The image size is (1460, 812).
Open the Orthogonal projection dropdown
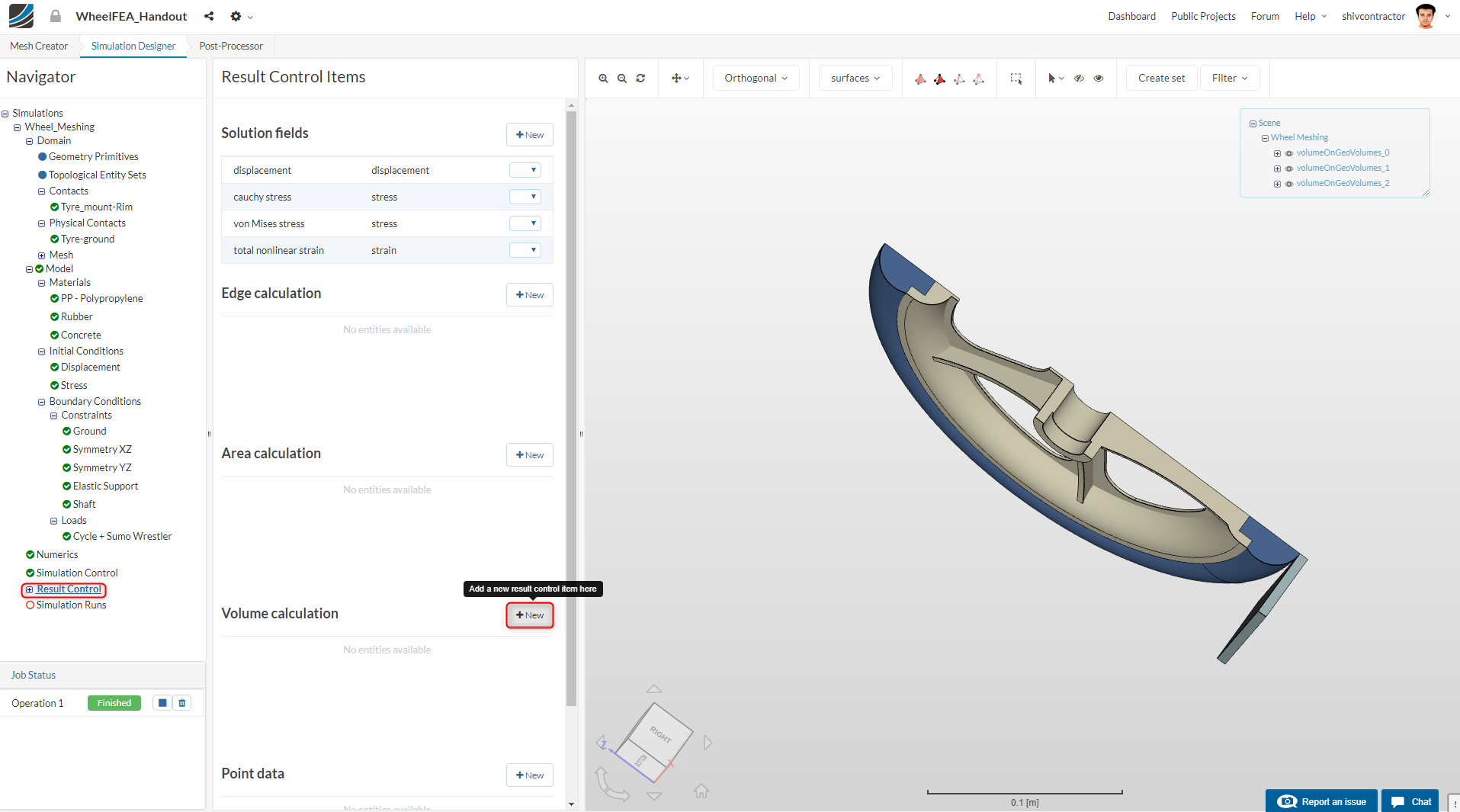coord(756,78)
